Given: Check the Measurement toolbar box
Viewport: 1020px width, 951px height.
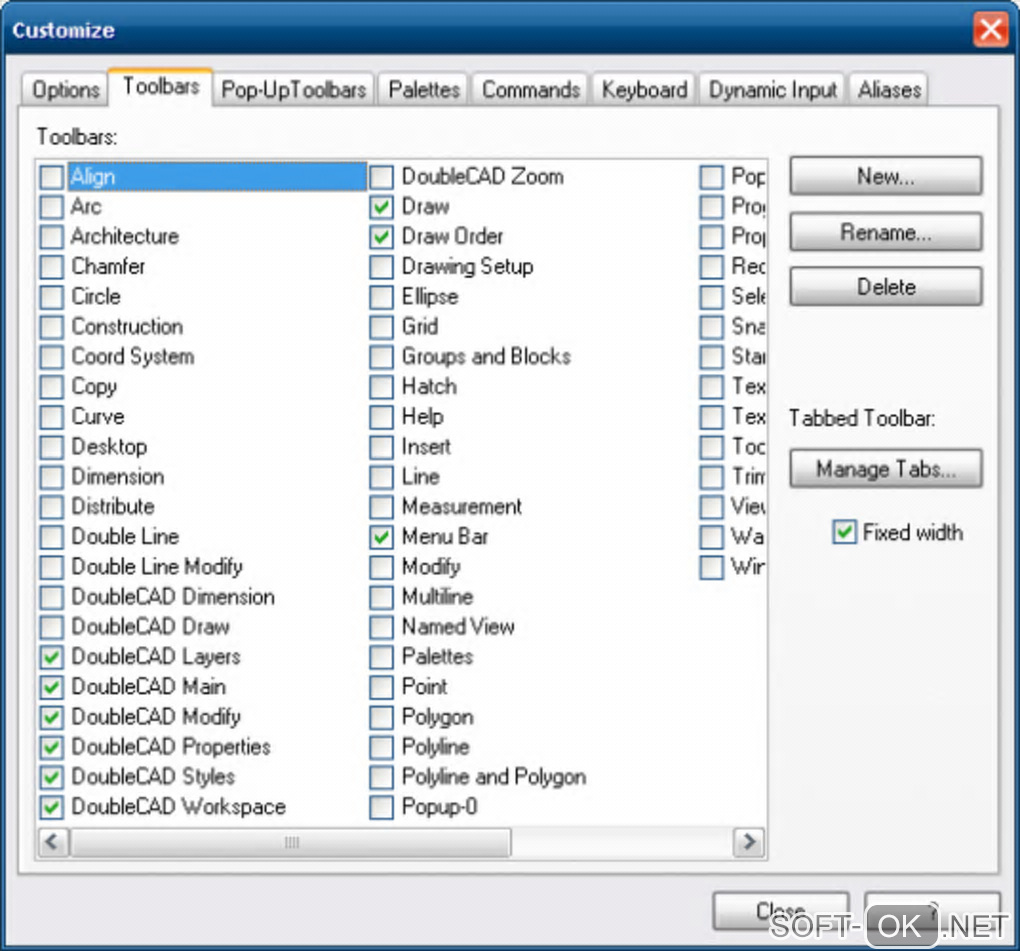Looking at the screenshot, I should [382, 507].
